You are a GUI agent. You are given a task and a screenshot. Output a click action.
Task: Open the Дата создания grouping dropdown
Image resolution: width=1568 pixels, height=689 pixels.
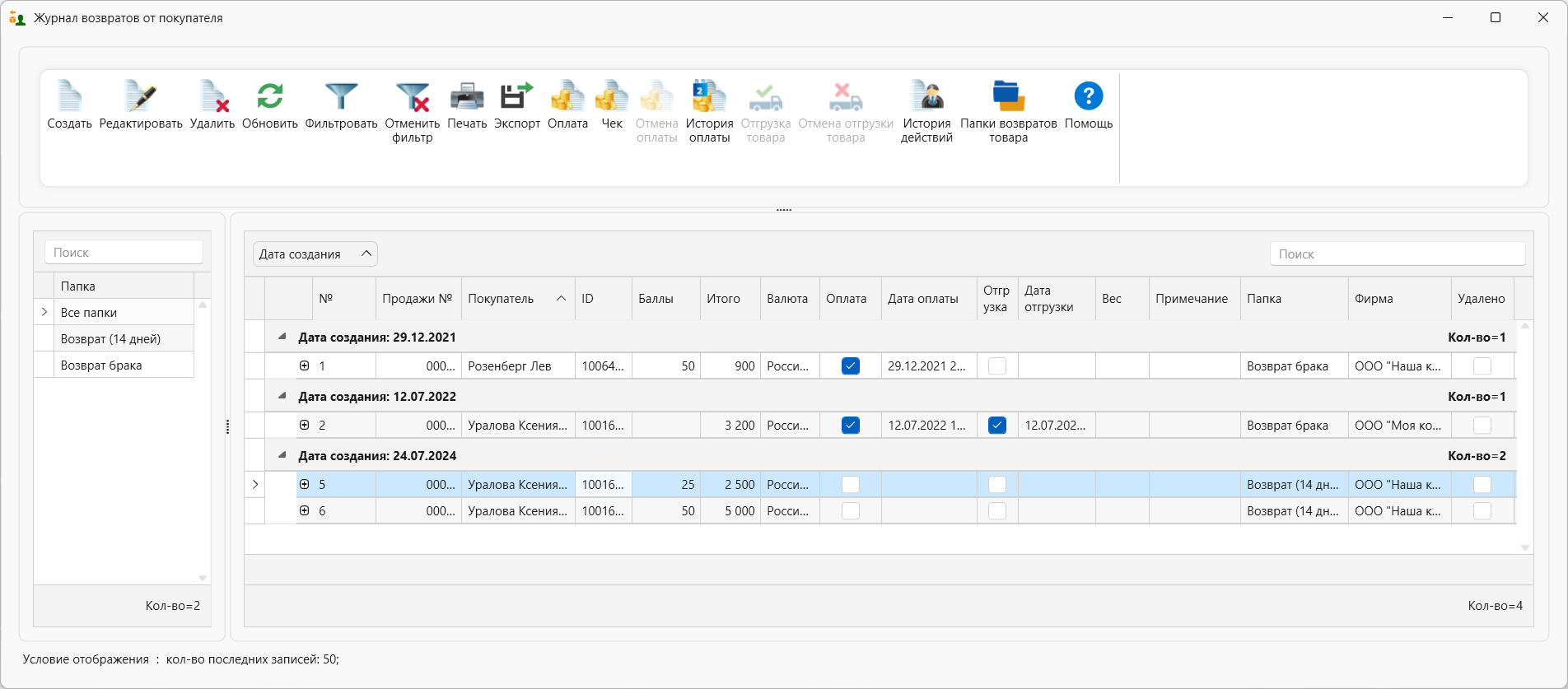(x=315, y=254)
